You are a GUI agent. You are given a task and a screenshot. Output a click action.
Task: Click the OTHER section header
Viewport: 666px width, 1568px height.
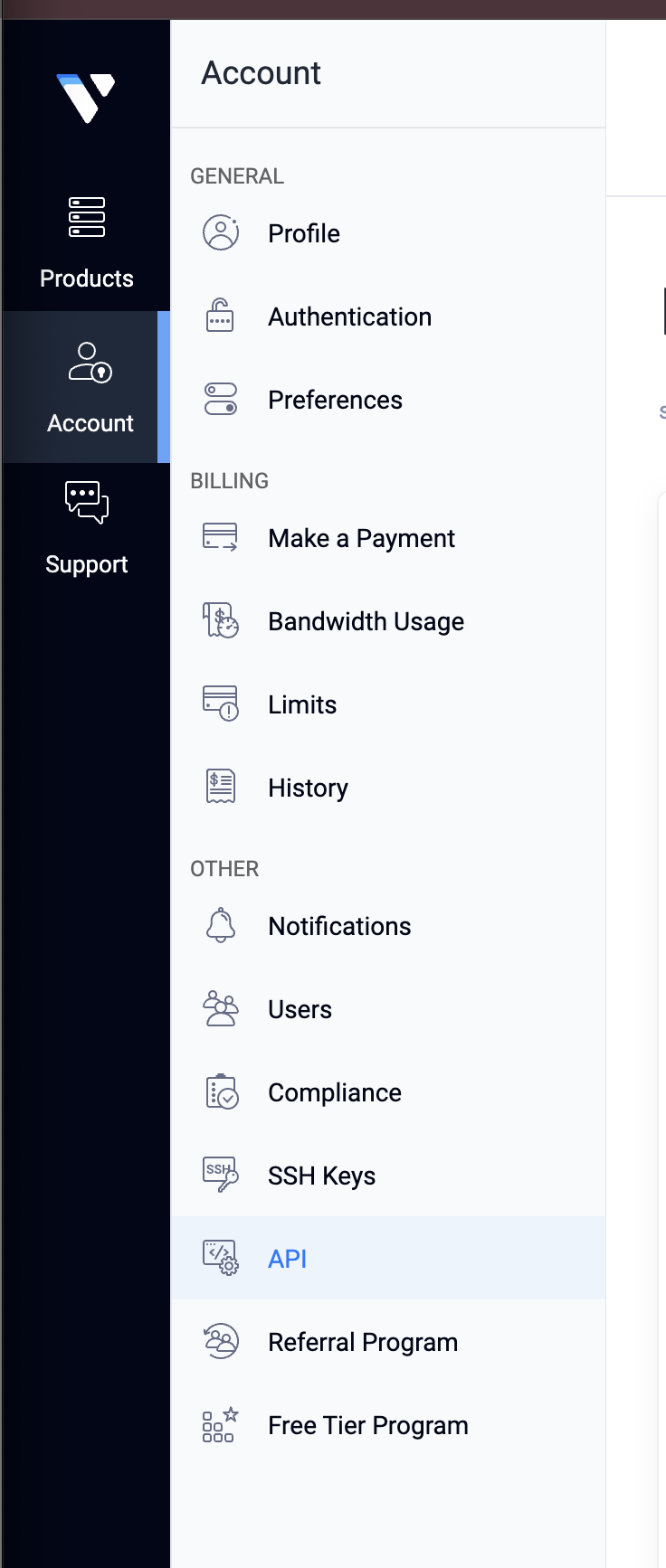coord(224,869)
